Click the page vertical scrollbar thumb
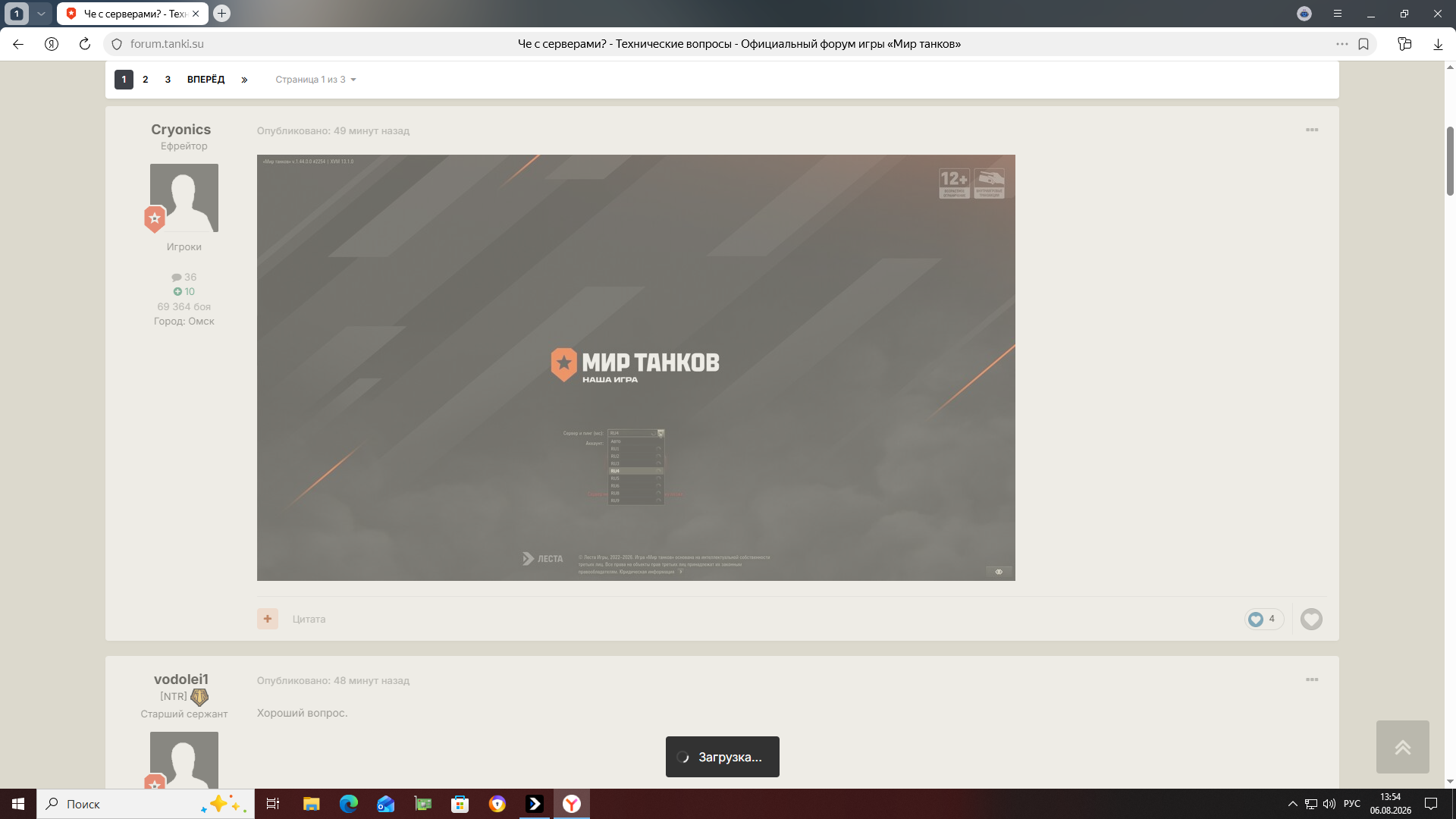This screenshot has height=819, width=1456. 1450,161
